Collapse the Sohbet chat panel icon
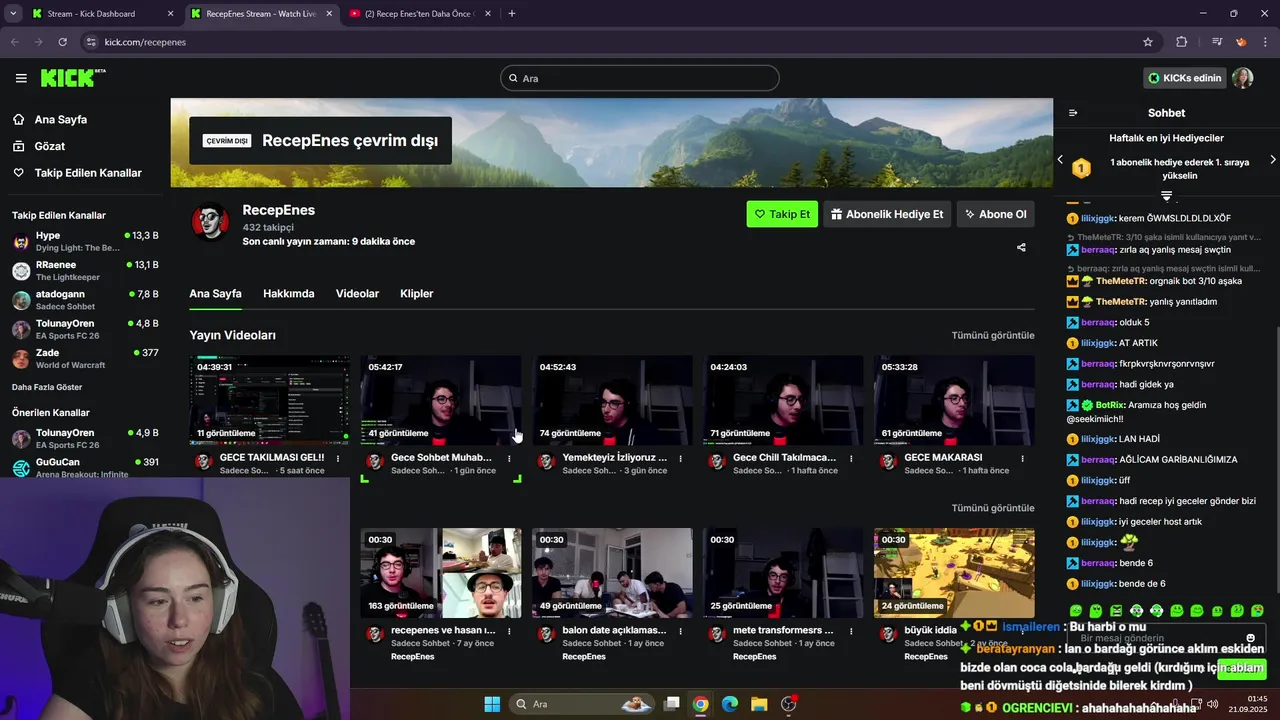This screenshot has height=720, width=1280. (x=1073, y=113)
